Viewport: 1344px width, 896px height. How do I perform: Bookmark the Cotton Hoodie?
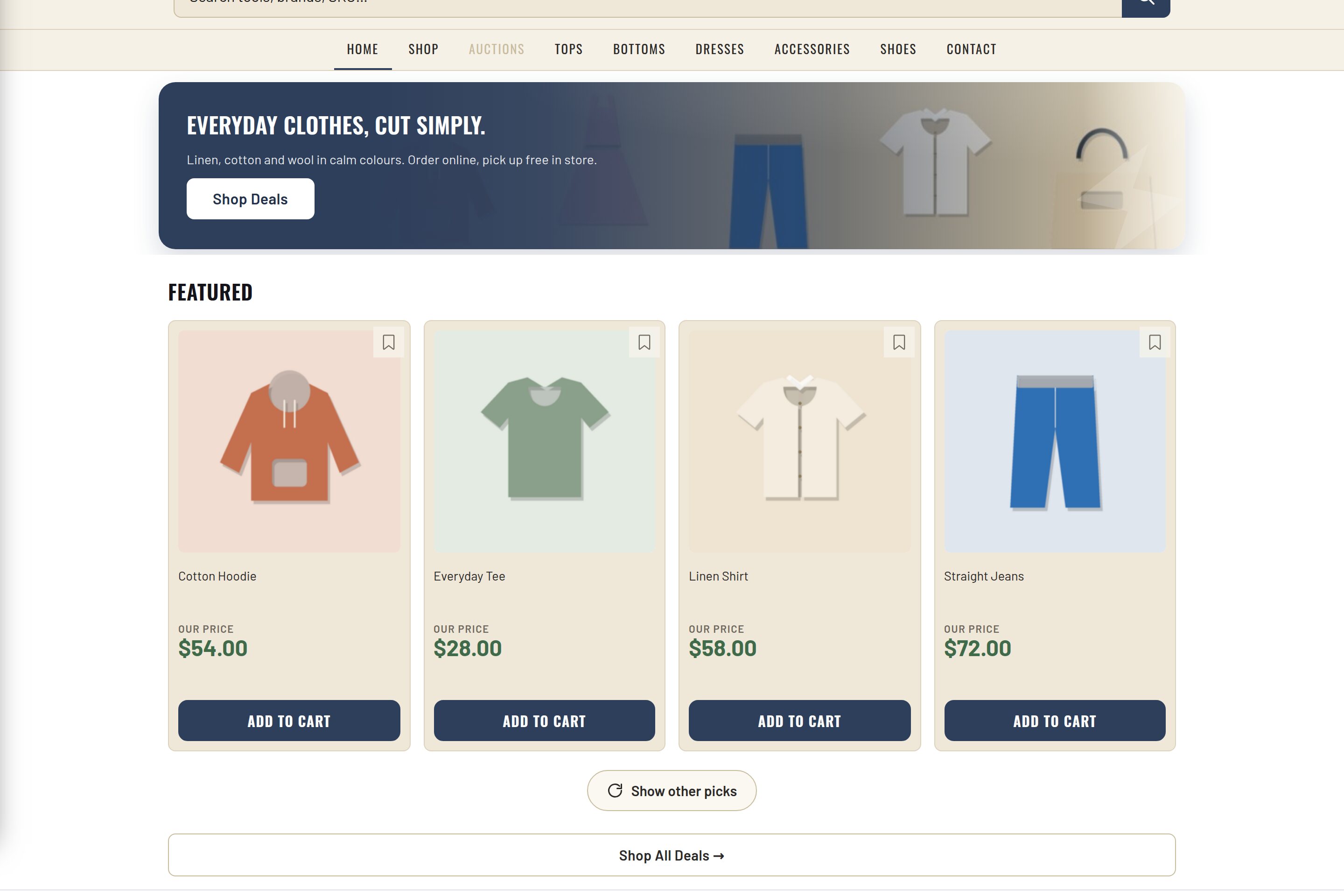[x=389, y=342]
